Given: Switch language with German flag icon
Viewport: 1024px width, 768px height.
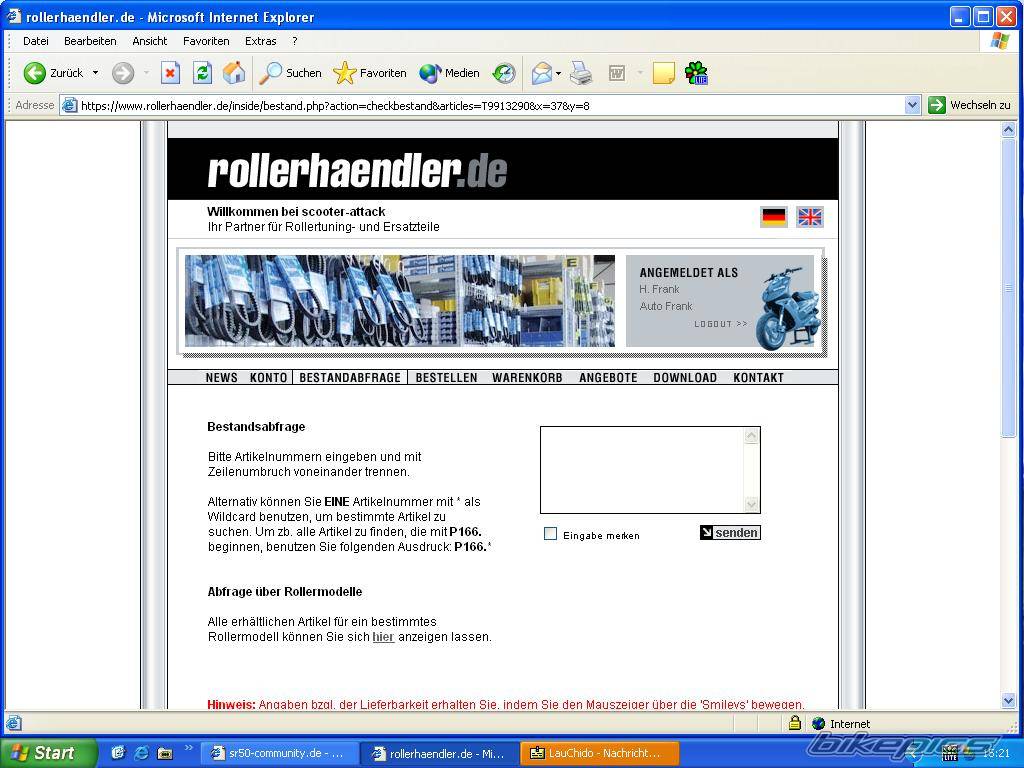Looking at the screenshot, I should pyautogui.click(x=774, y=217).
